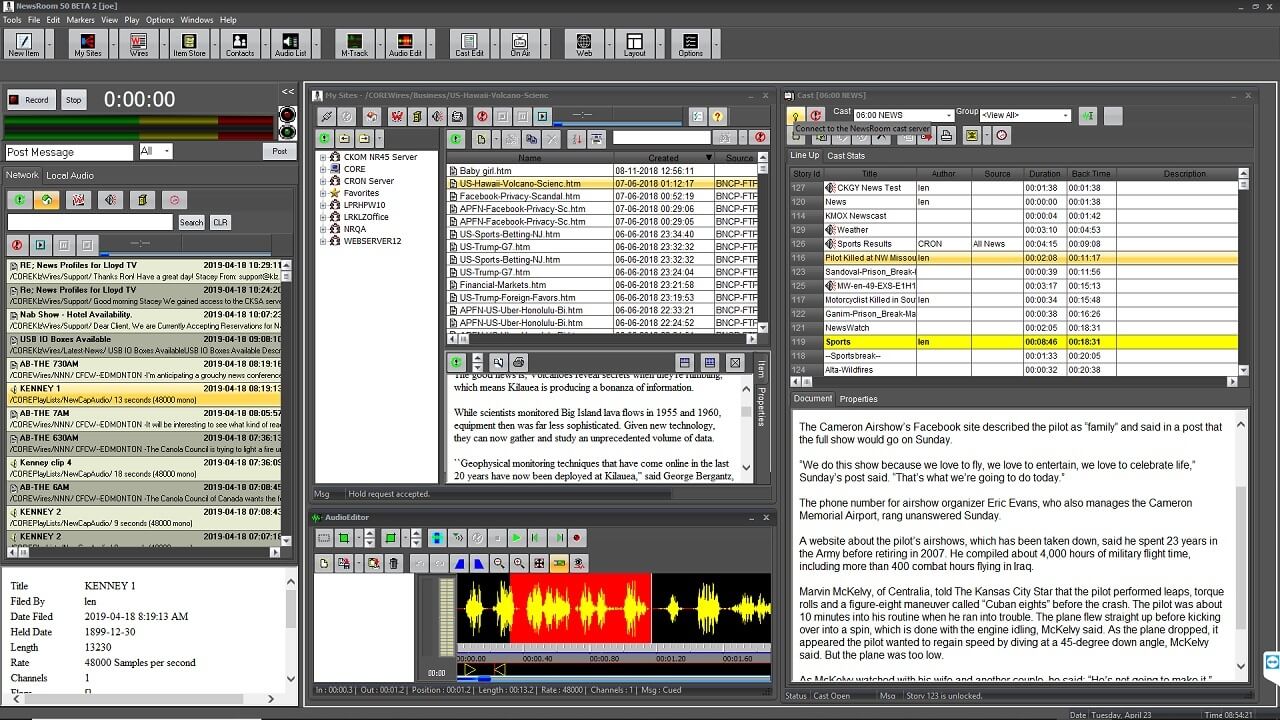
Task: Open the Markers menu
Action: click(x=80, y=20)
